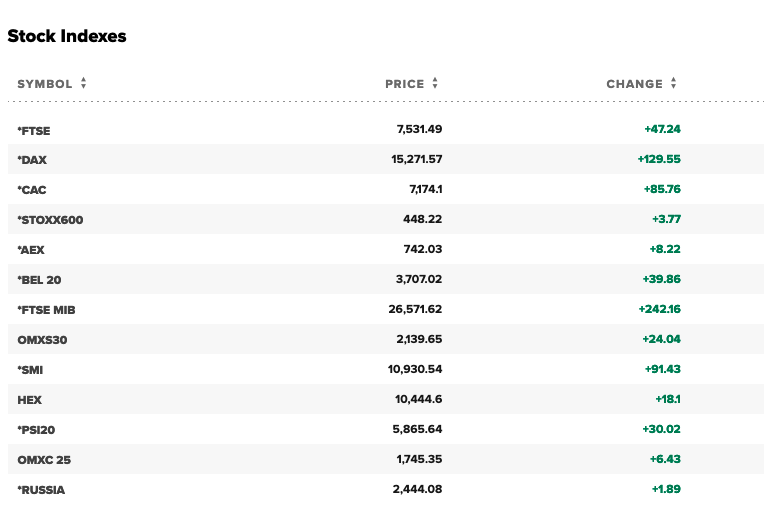Viewport: 764px width, 529px height.
Task: Sort table by the SYMBOL header
Action: 45,84
